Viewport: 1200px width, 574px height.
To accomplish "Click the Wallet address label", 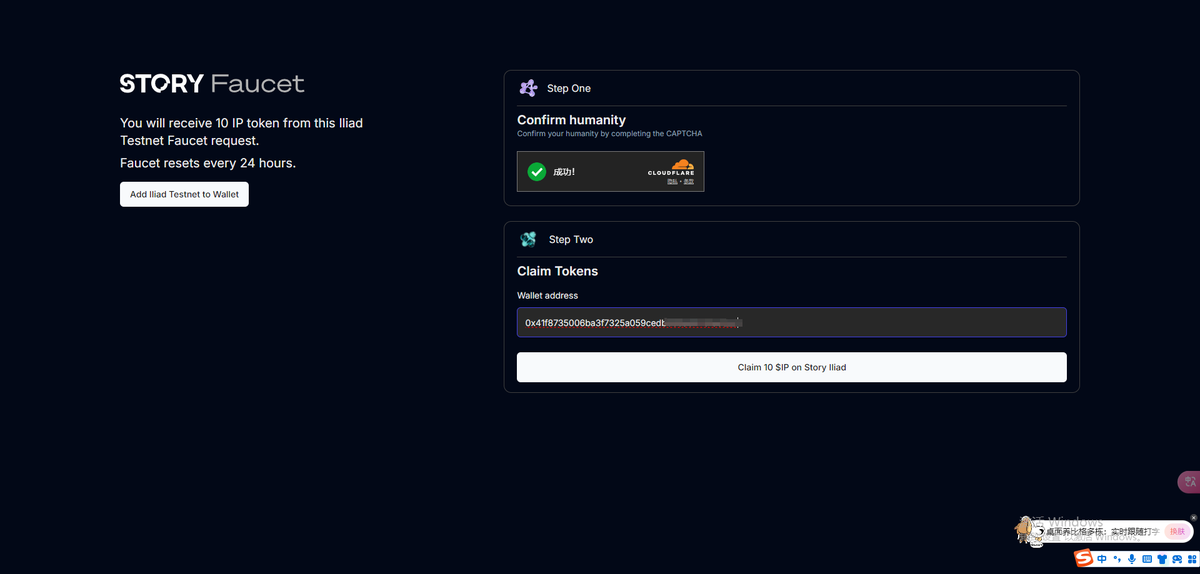I will (x=547, y=295).
